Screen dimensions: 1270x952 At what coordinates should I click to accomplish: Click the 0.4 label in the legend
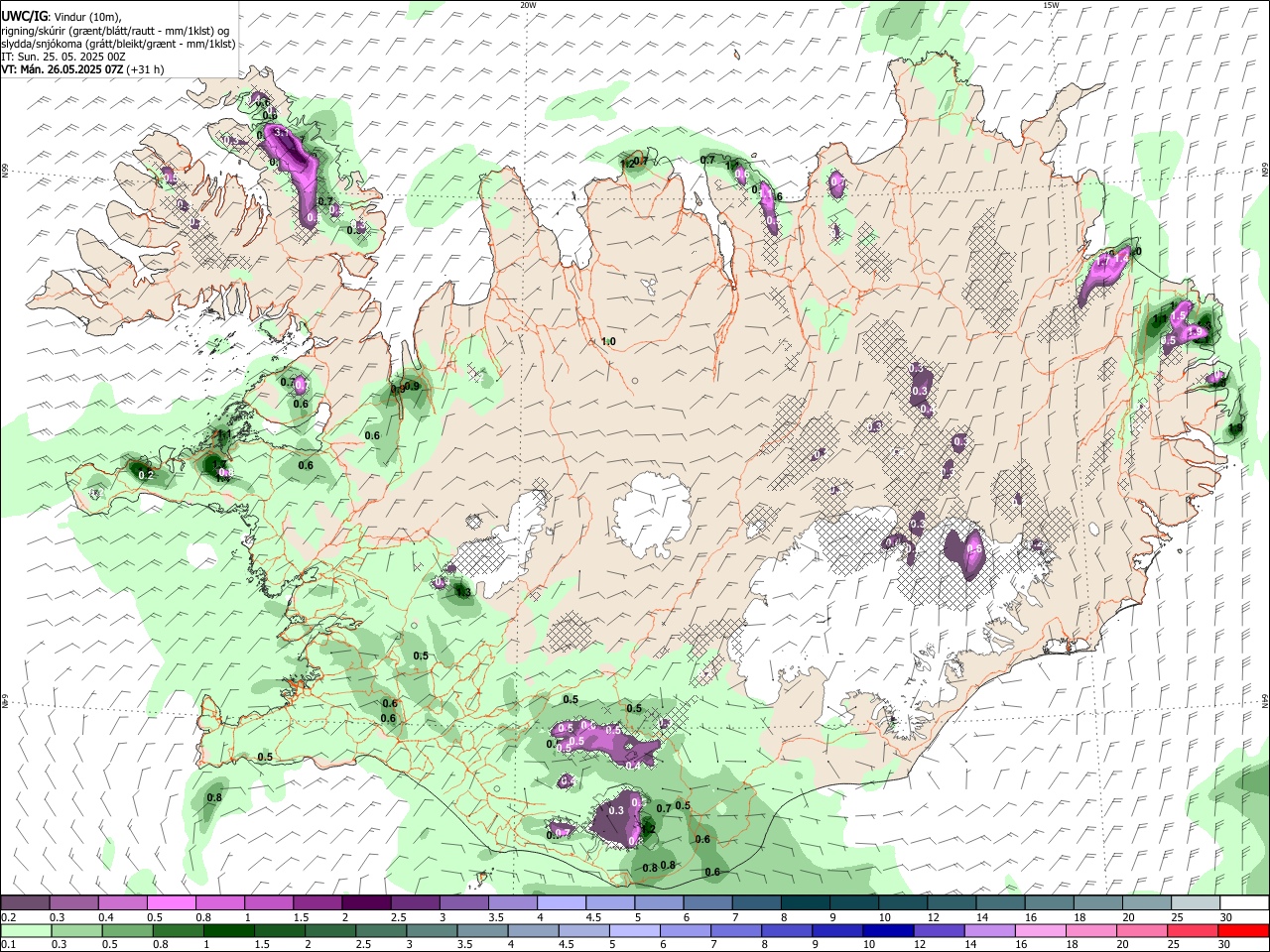coord(106,917)
